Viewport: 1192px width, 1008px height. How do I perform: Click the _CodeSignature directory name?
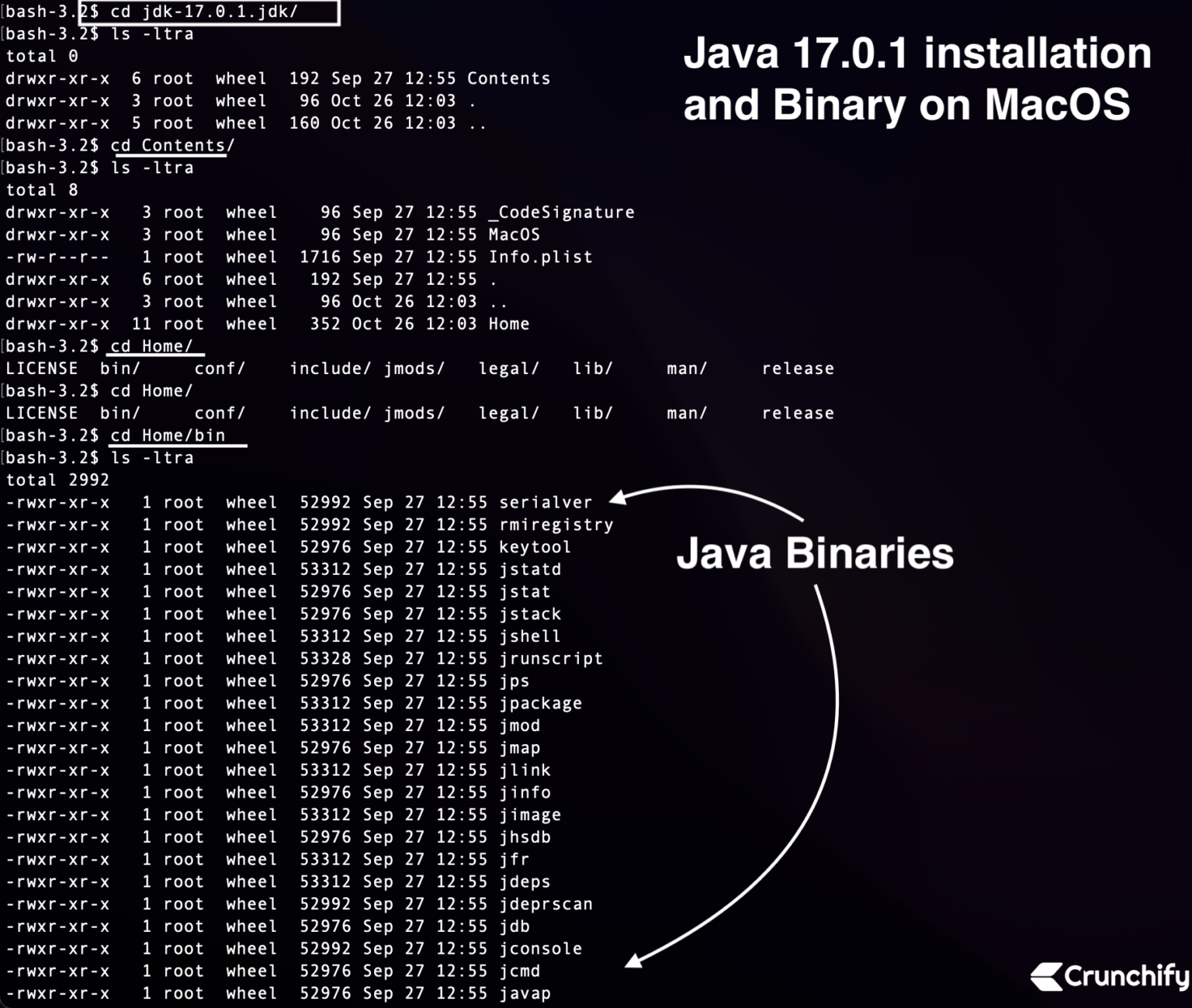point(561,213)
